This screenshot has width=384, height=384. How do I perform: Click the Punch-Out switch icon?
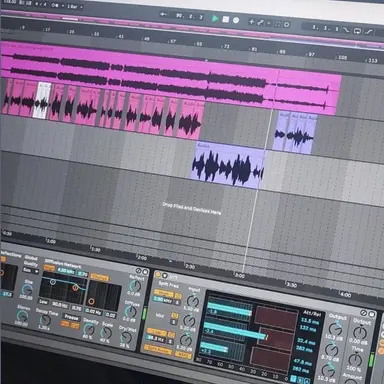(369, 32)
